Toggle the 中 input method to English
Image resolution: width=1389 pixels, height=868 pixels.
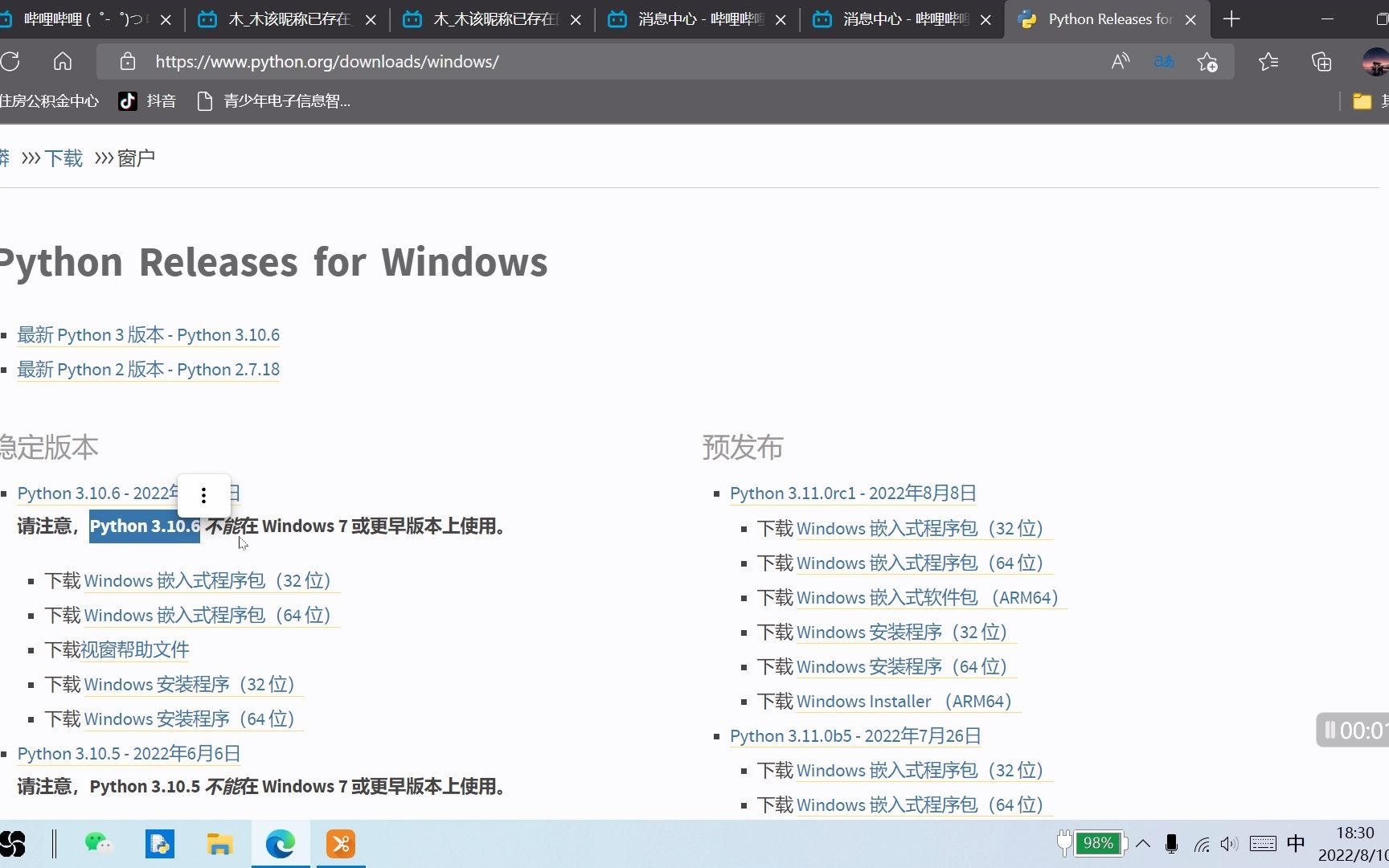[x=1295, y=843]
